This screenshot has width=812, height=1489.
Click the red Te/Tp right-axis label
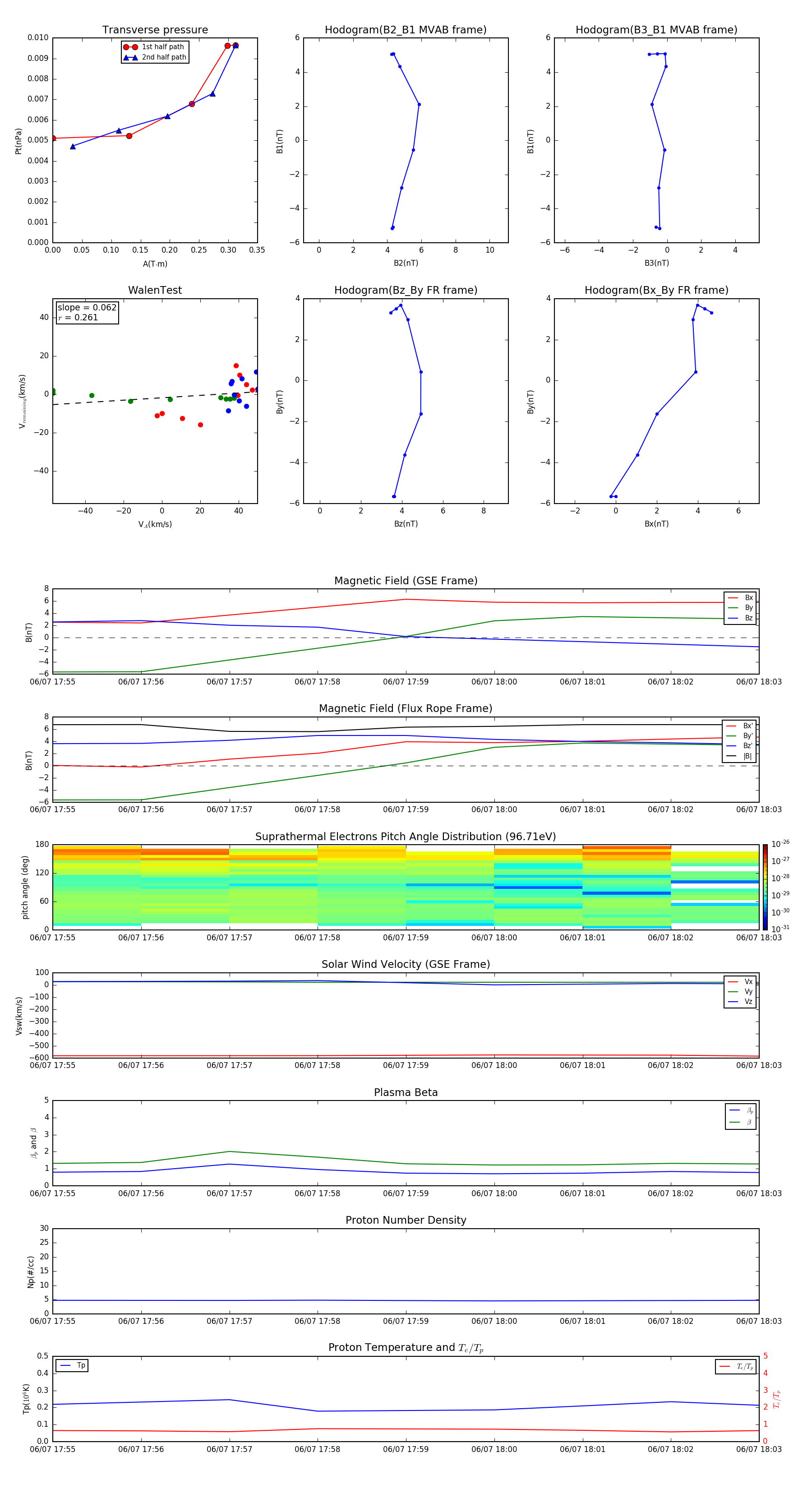(x=777, y=1399)
